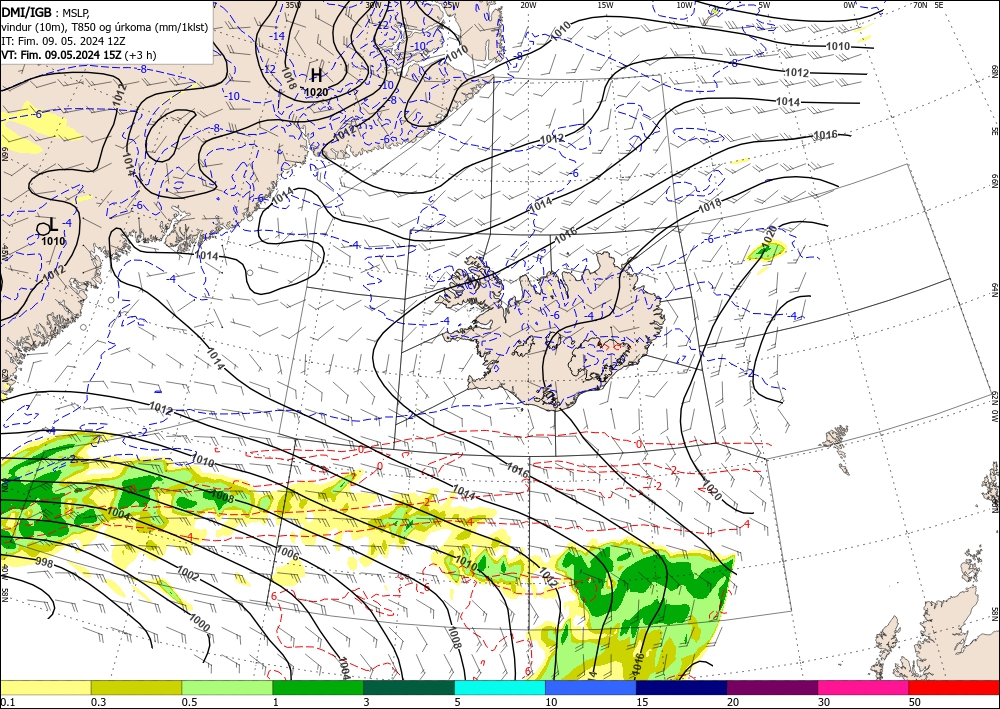Click the '-14' temperature contour label
The width and height of the screenshot is (1000, 709).
click(x=278, y=36)
